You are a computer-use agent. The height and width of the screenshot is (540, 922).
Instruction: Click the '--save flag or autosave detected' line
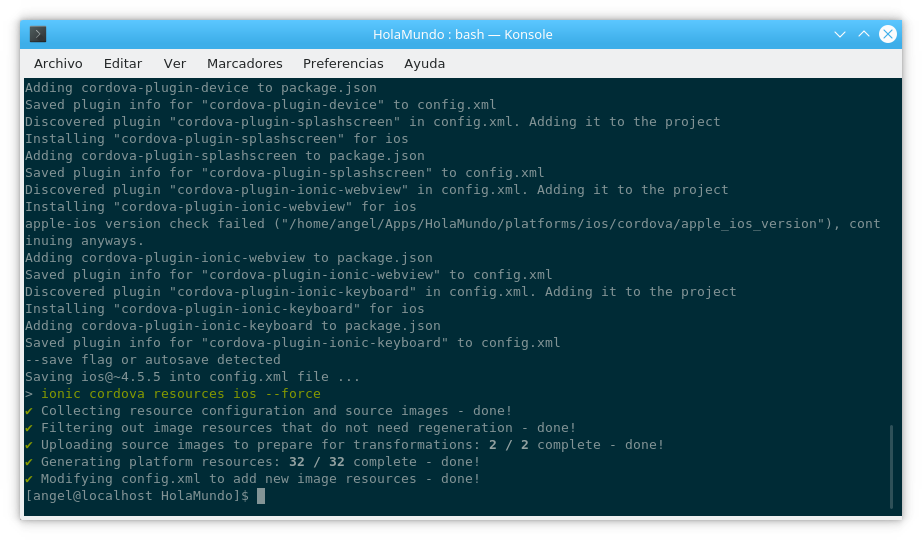click(152, 360)
